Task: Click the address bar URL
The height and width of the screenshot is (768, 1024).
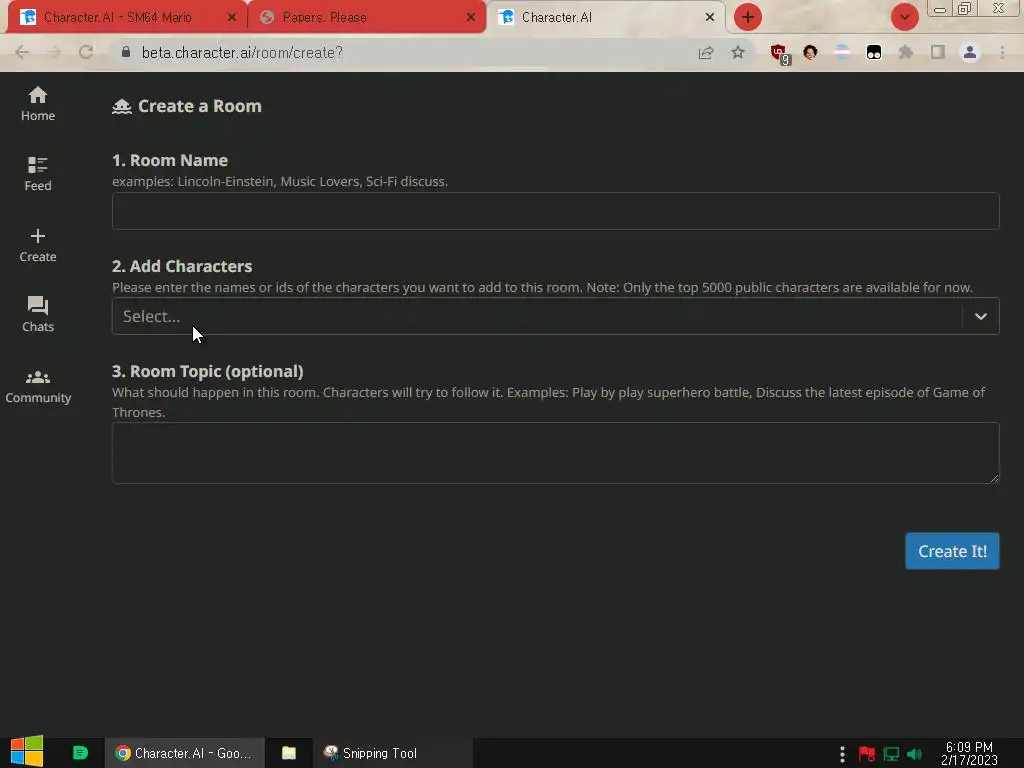Action: point(242,52)
